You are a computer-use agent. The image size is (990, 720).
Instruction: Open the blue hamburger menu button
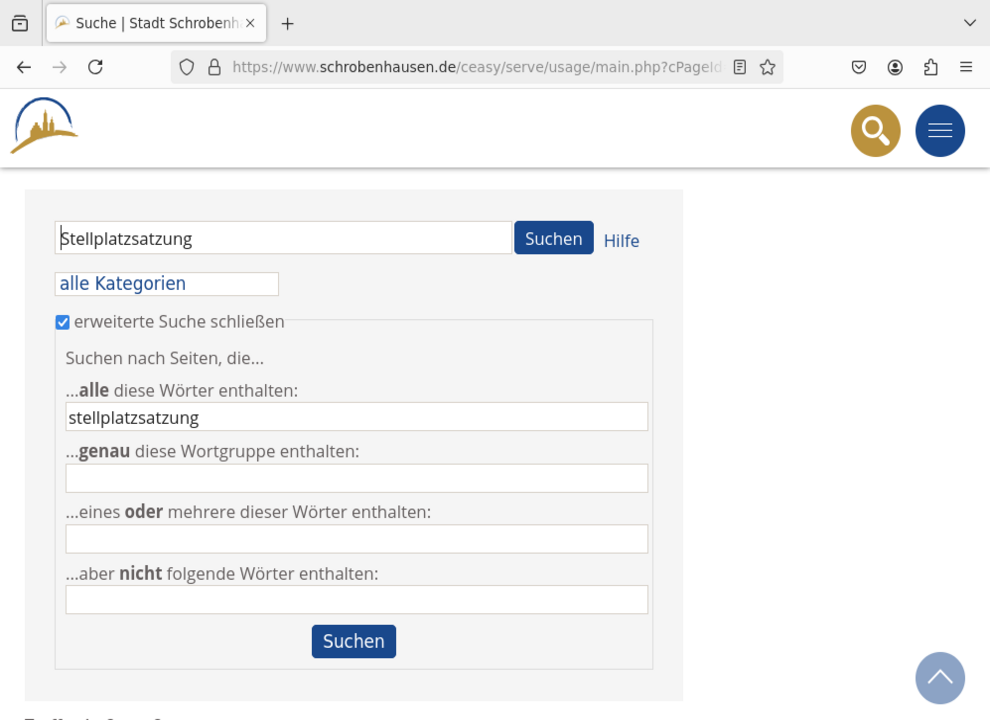click(x=939, y=131)
